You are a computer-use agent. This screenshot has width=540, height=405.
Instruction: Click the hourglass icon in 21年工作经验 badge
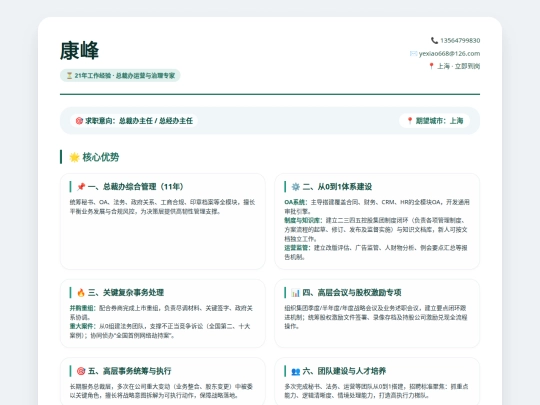coord(69,75)
